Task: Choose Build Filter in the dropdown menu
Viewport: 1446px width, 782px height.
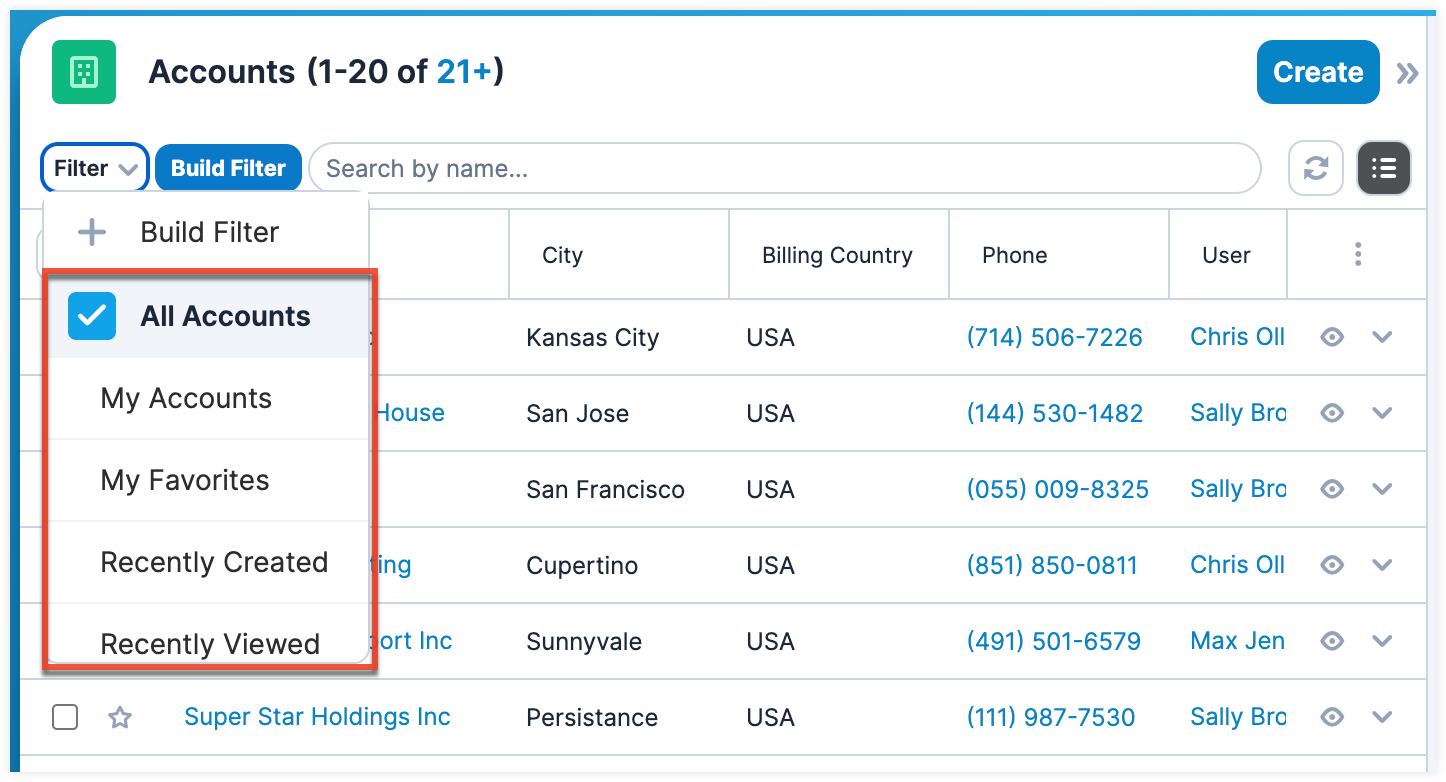Action: 207,232
